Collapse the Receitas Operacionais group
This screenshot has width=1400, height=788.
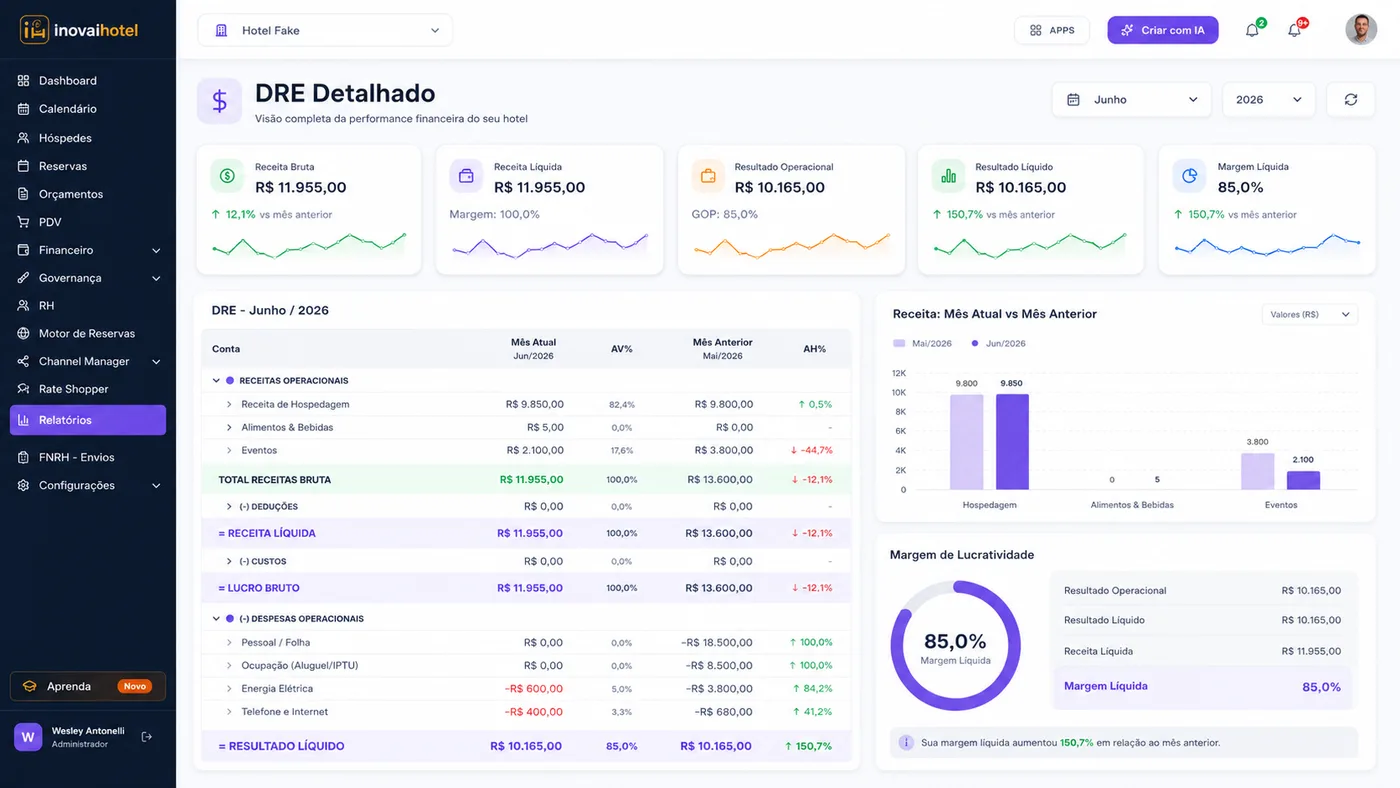click(x=217, y=381)
